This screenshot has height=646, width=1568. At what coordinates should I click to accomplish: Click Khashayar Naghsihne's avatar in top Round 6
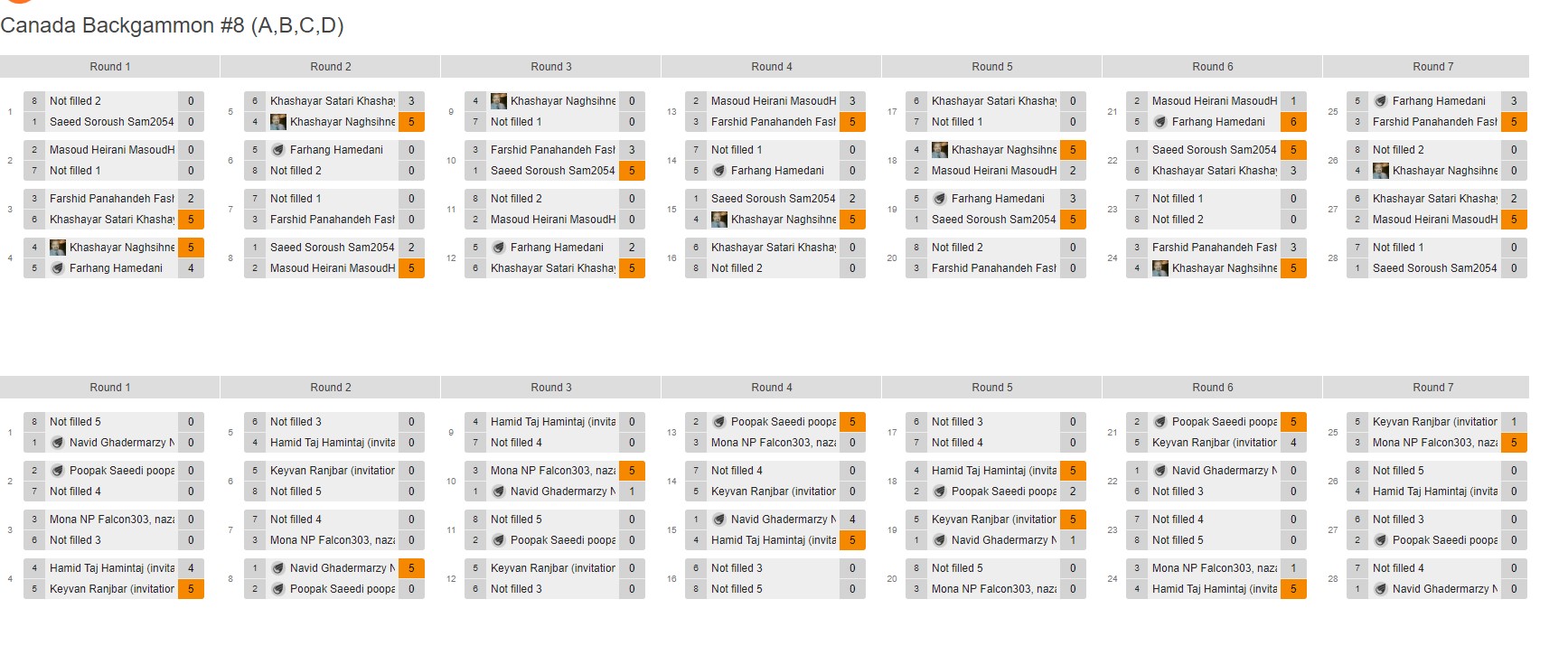click(x=1160, y=268)
